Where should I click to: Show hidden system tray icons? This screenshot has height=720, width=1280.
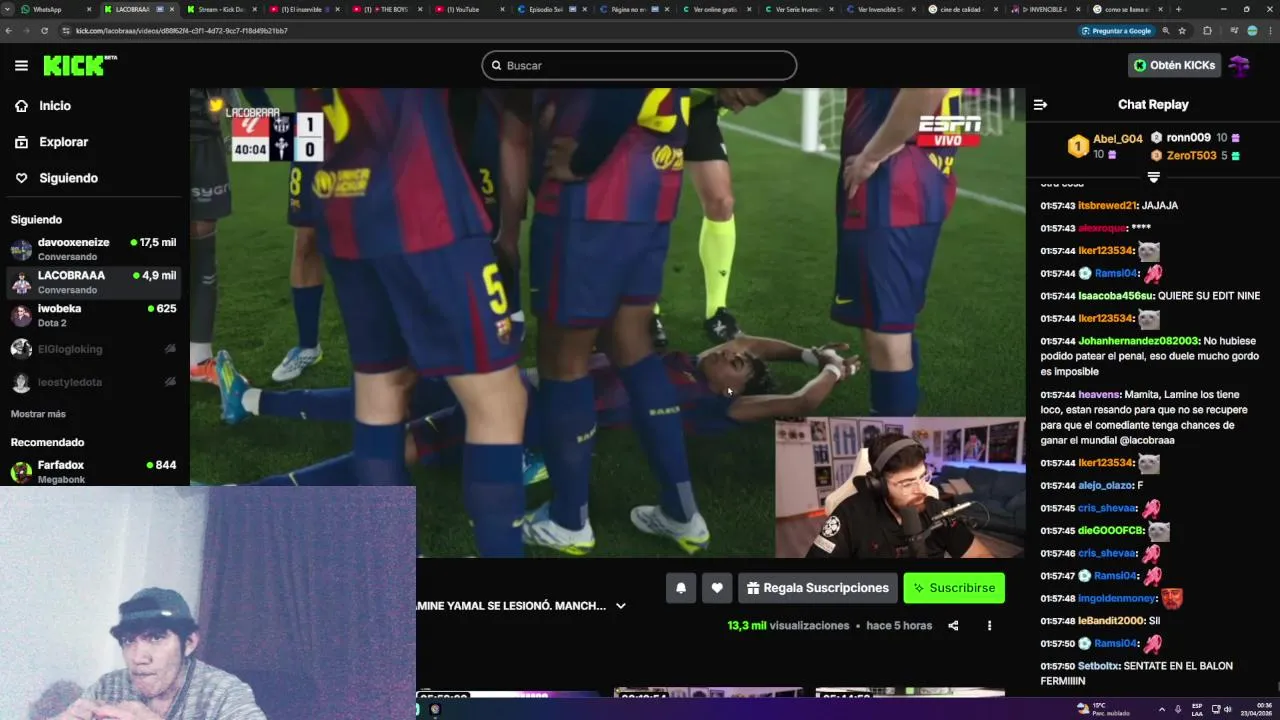coord(1161,709)
